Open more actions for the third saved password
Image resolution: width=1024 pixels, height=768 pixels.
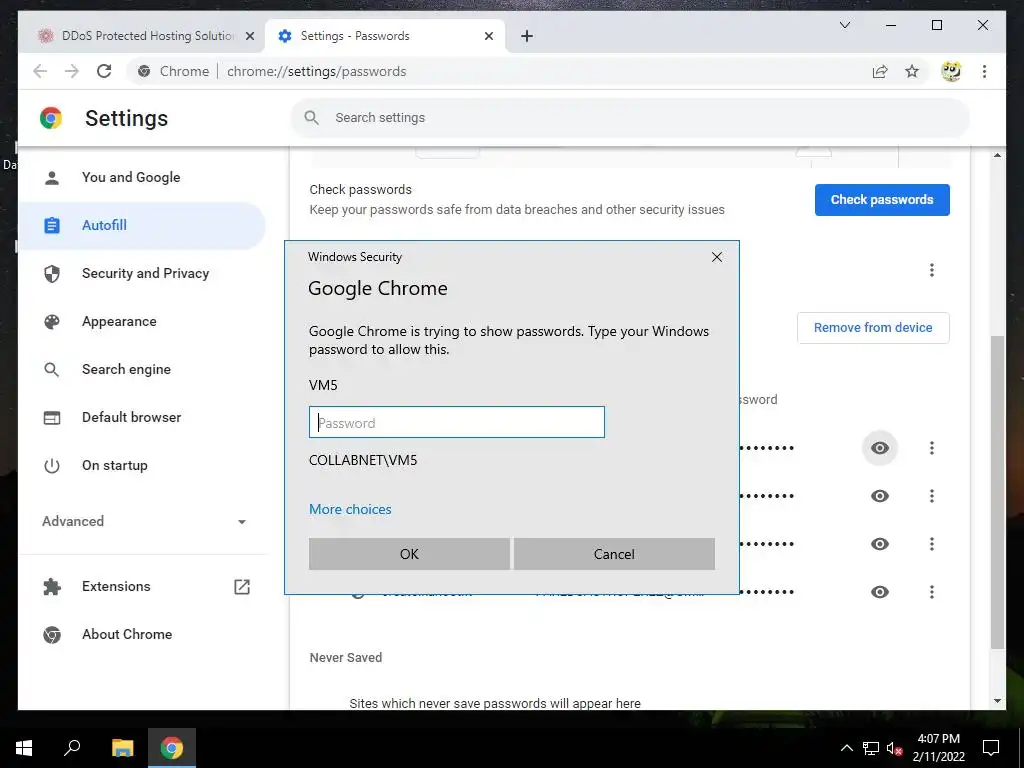[x=931, y=544]
